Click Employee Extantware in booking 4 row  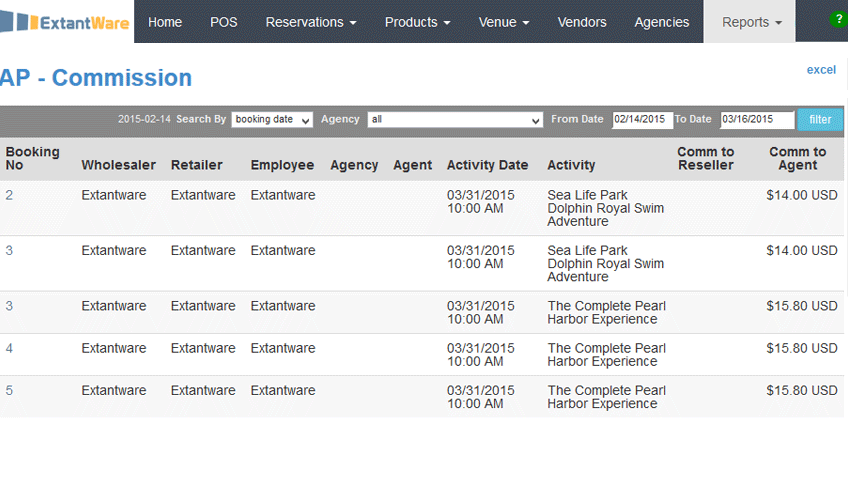click(x=283, y=348)
